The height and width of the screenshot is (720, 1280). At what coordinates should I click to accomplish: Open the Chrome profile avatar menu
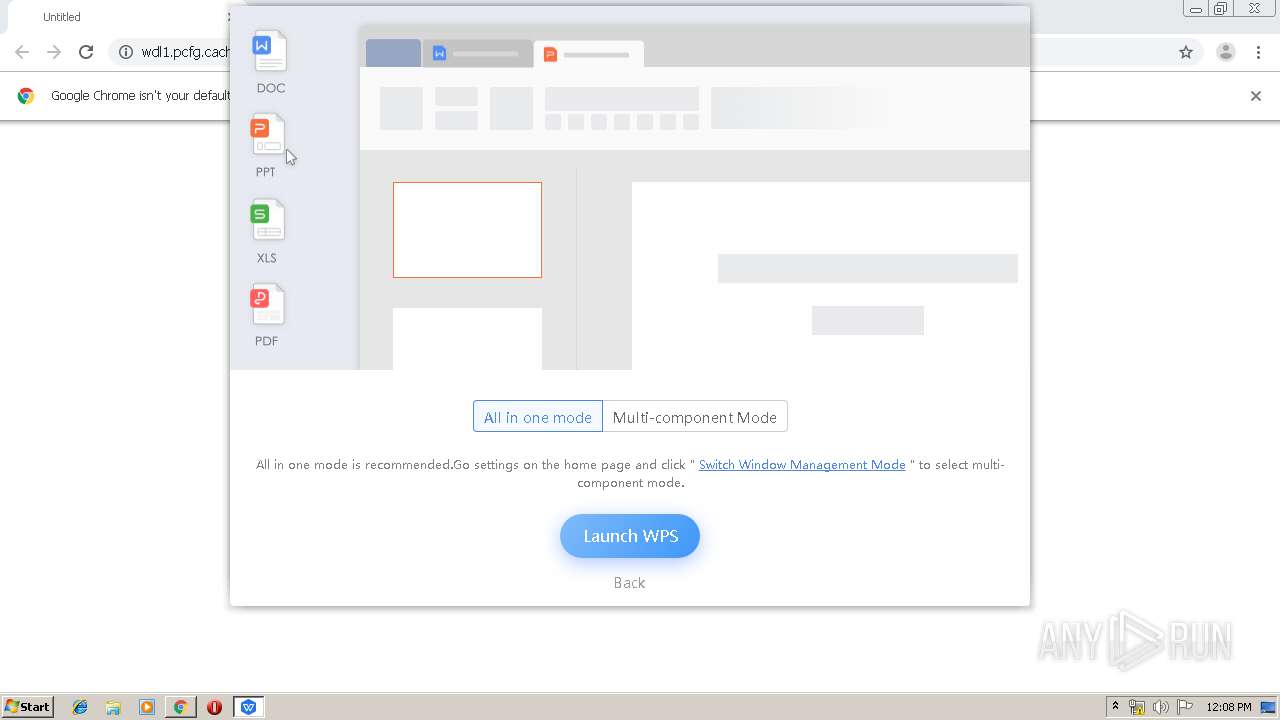pyautogui.click(x=1225, y=52)
